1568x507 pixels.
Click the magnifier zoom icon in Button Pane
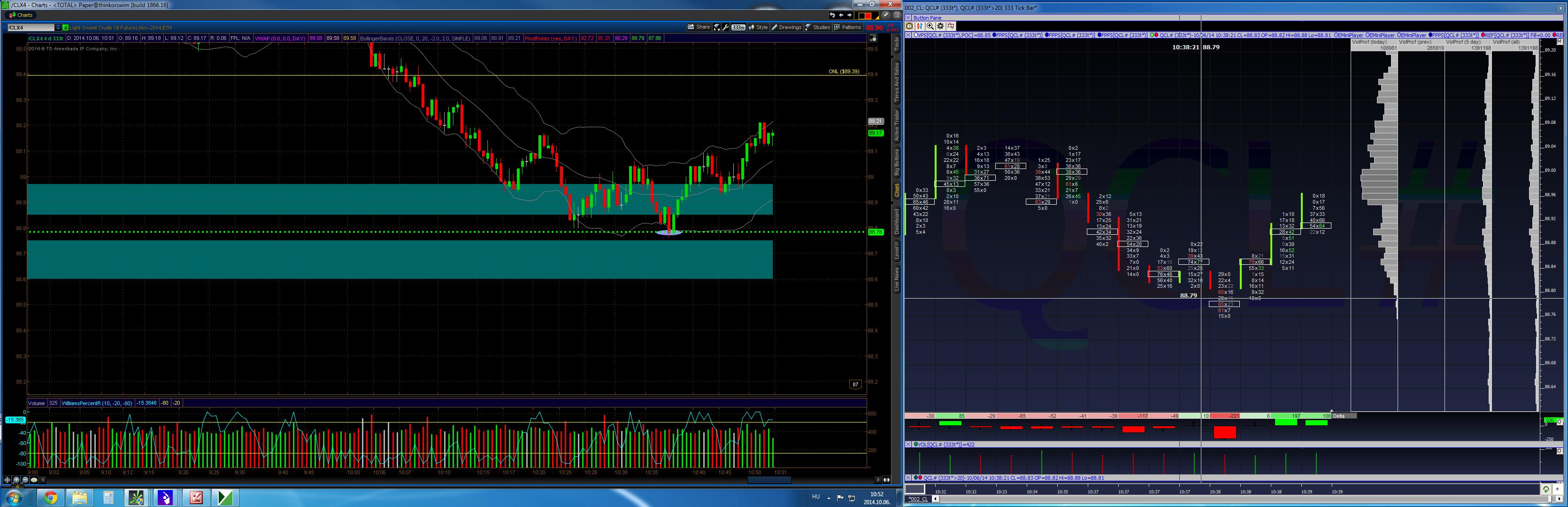tap(930, 26)
